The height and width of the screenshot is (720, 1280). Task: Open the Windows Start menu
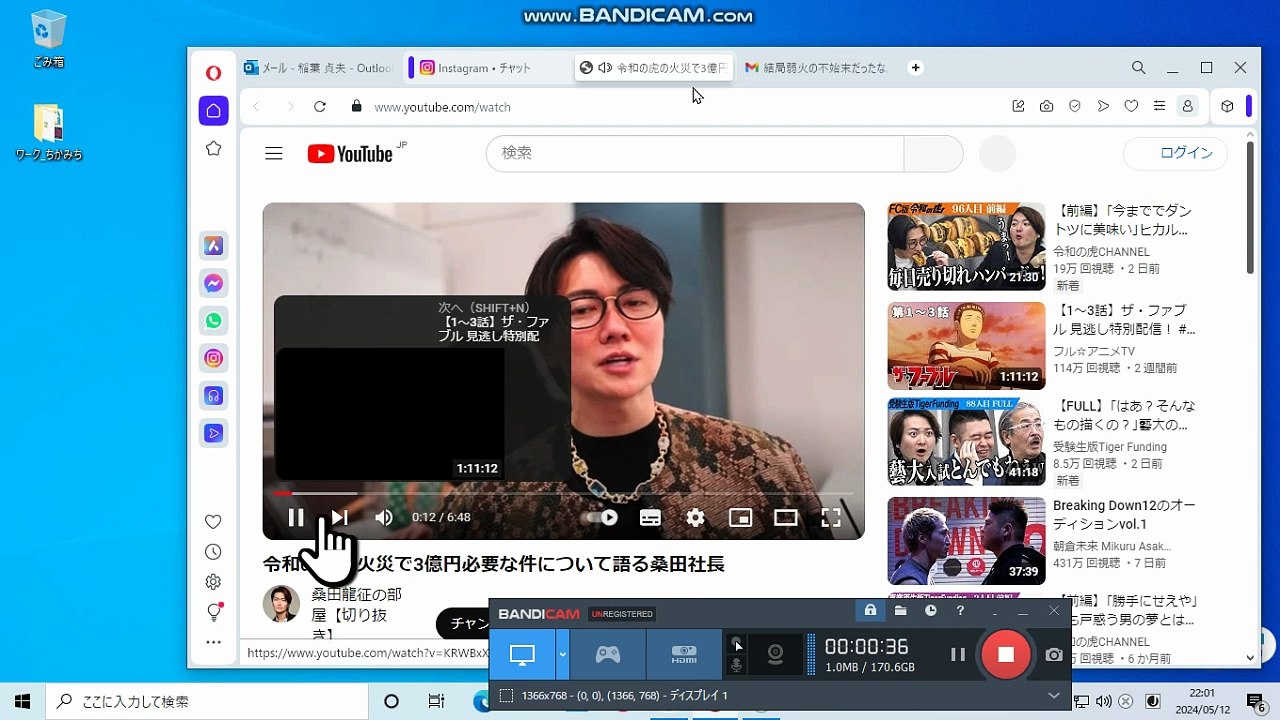22,701
